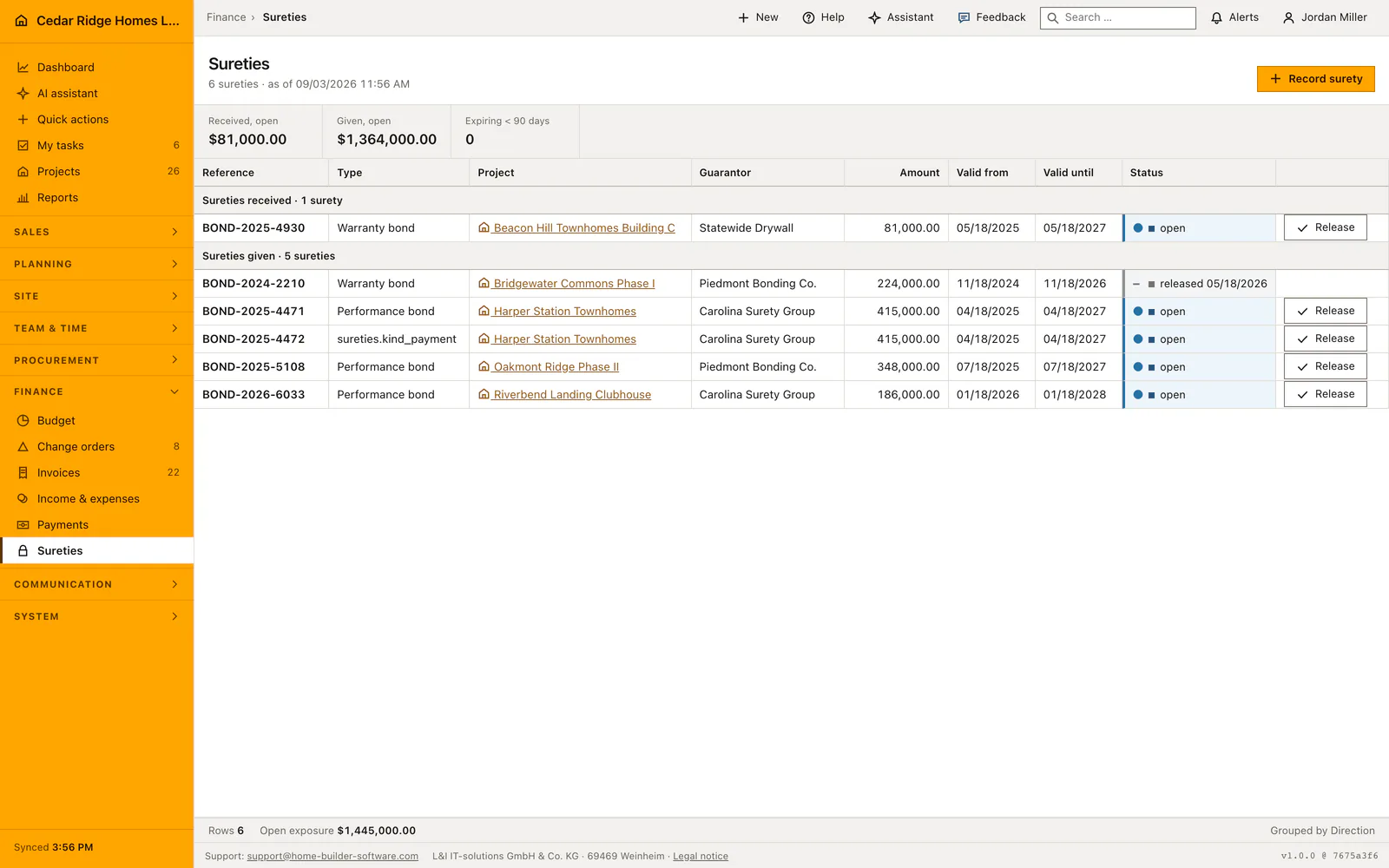
Task: Open Beacon Hill Townhomes Building C link
Action: pyautogui.click(x=576, y=228)
